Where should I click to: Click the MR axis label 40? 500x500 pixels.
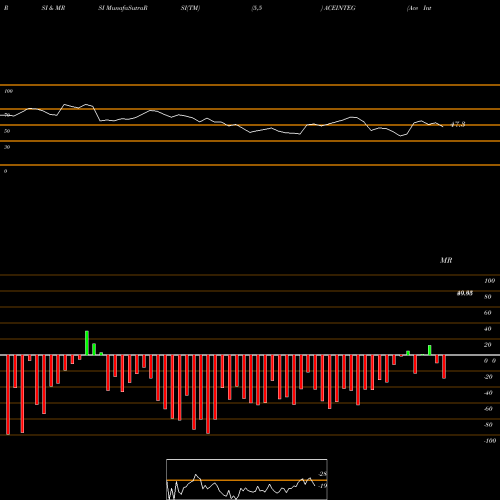[x=488, y=329]
